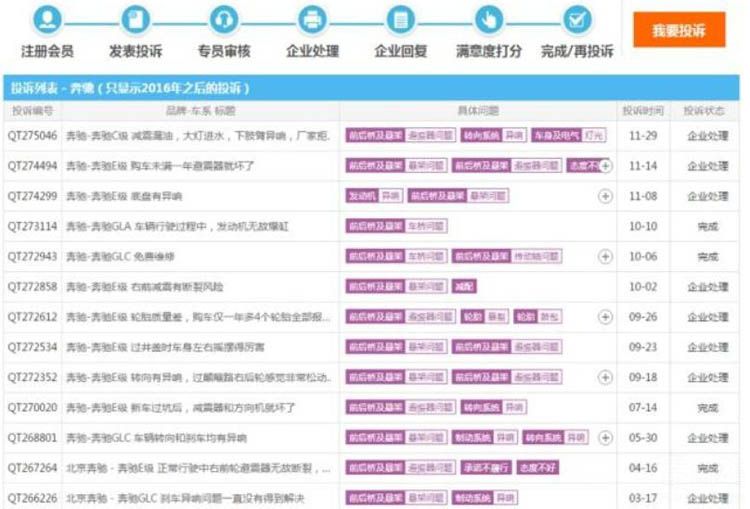
Task: Click the 满意度打分 pointer step icon
Action: 488,20
